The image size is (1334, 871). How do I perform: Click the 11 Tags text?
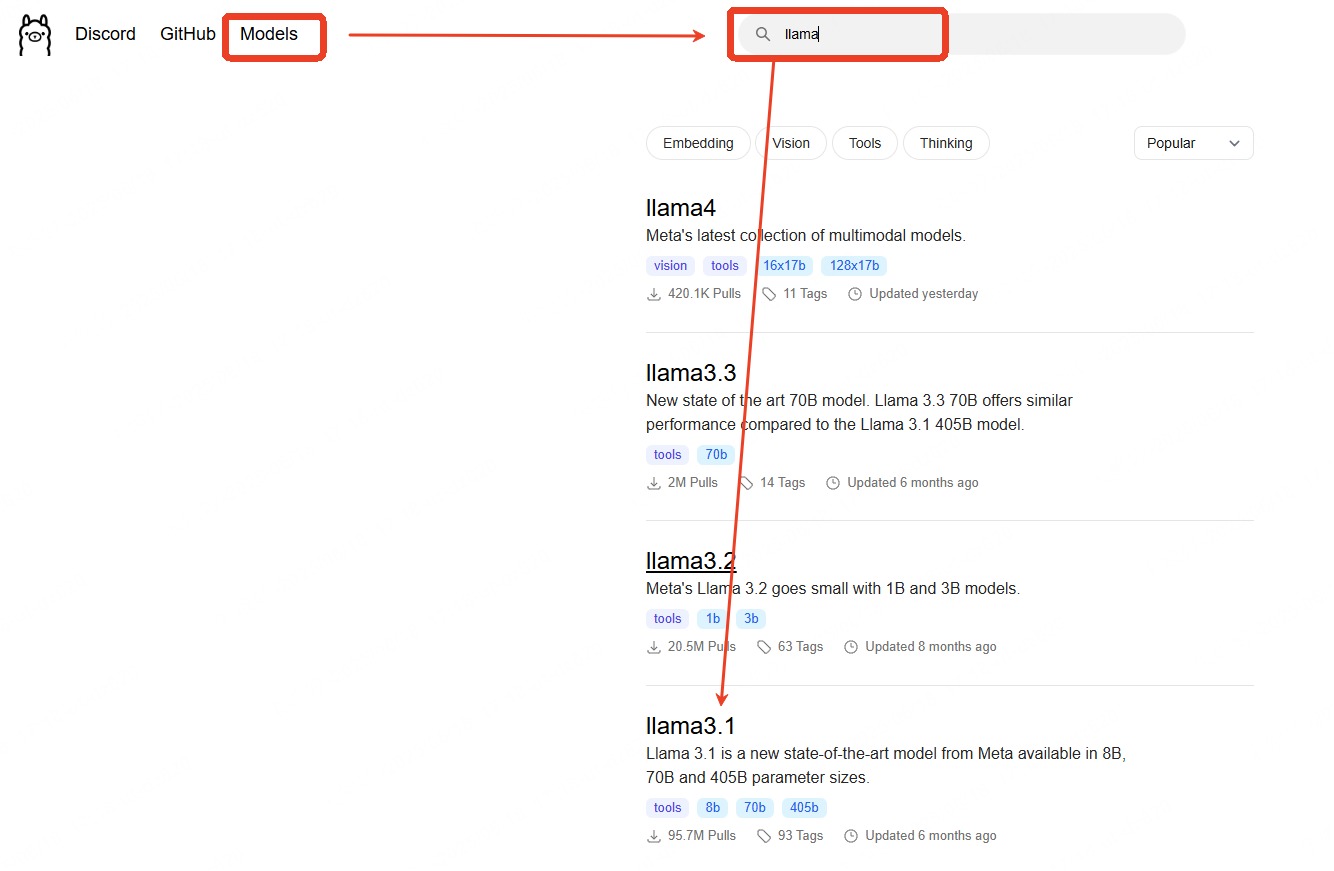(805, 294)
